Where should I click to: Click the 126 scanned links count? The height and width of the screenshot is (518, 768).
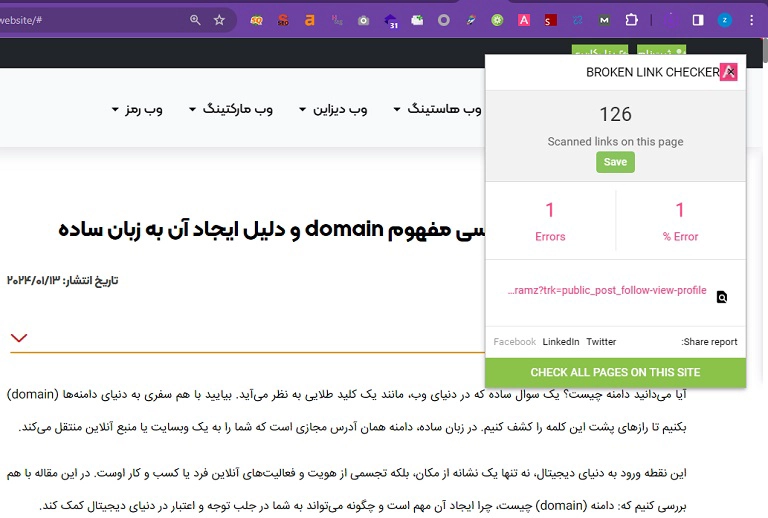tap(615, 114)
